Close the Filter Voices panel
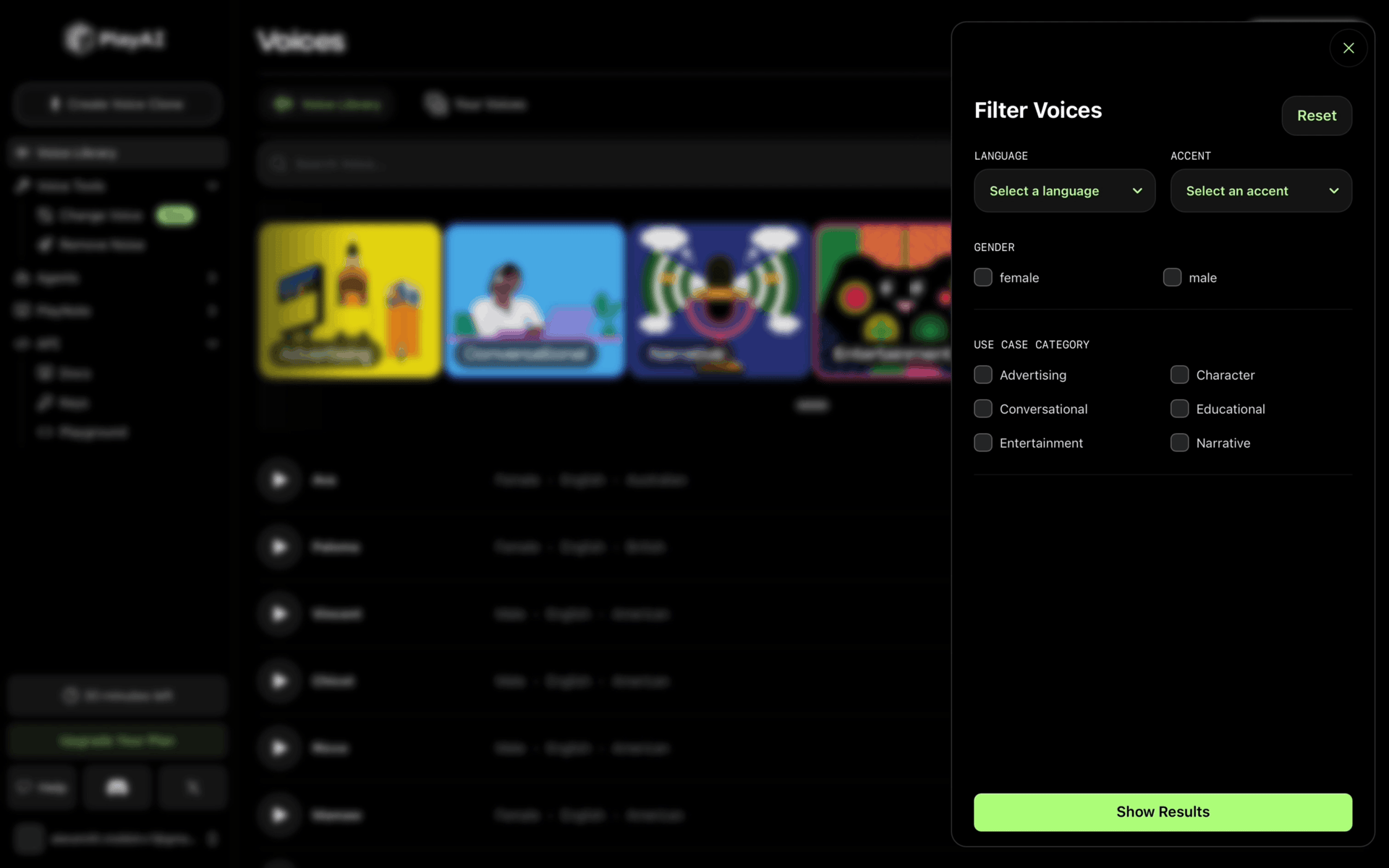The image size is (1389, 868). [x=1348, y=48]
